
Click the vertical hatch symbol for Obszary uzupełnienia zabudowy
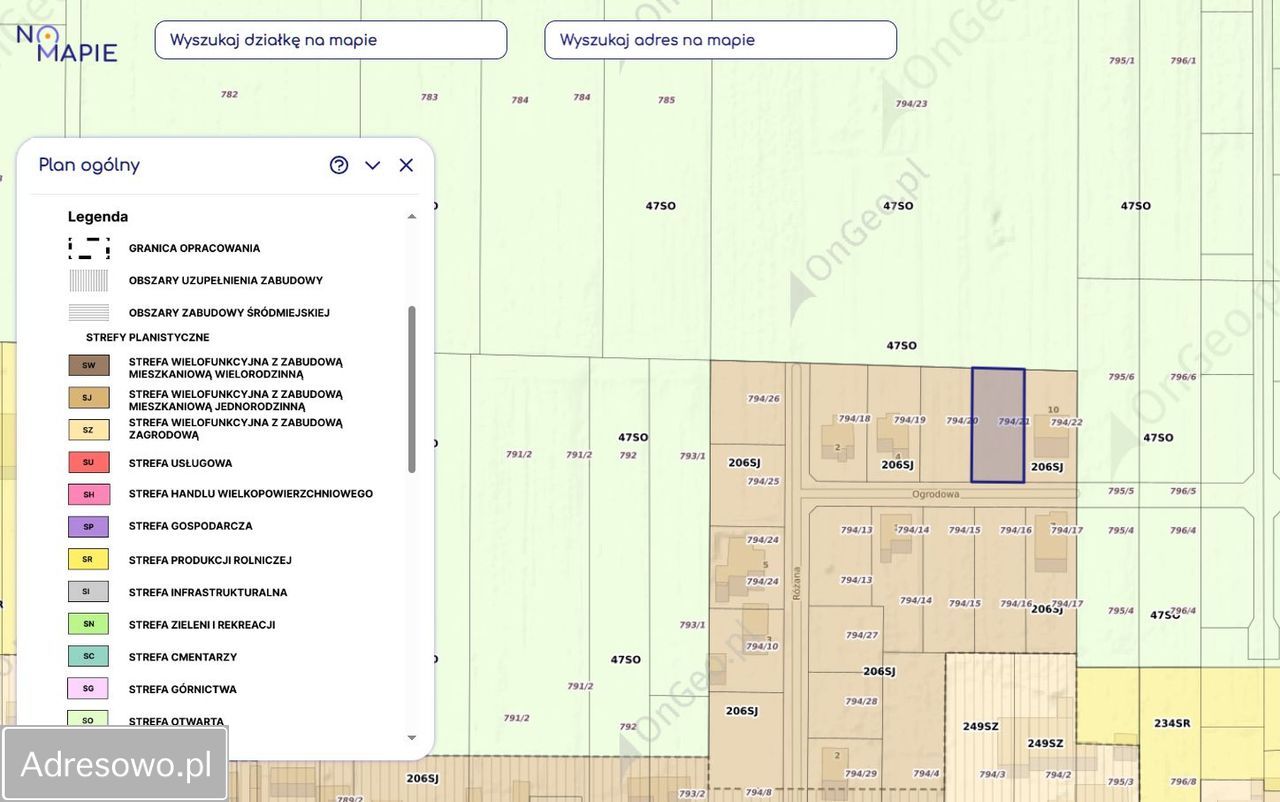coord(89,281)
